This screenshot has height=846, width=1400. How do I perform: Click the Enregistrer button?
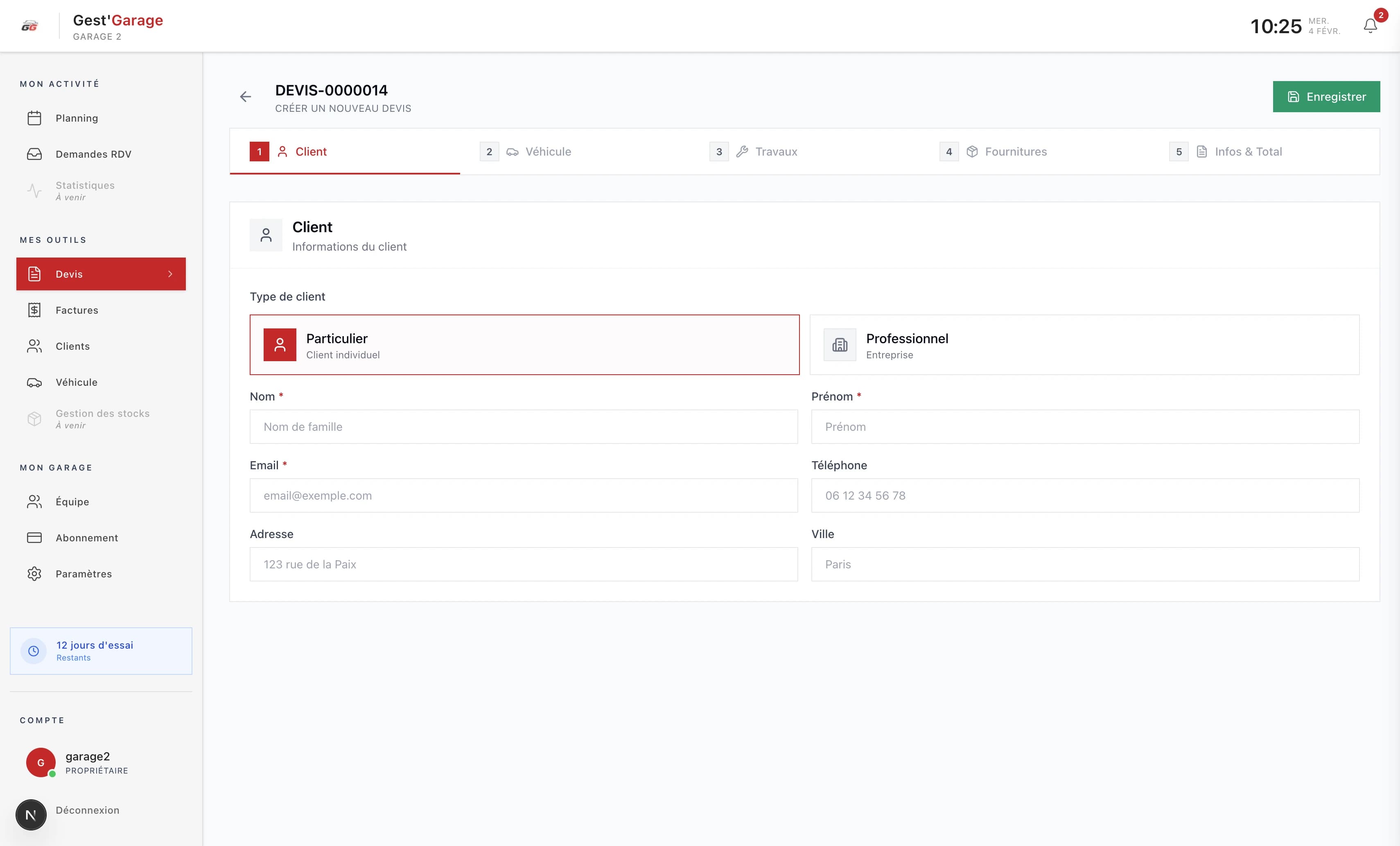pyautogui.click(x=1325, y=97)
